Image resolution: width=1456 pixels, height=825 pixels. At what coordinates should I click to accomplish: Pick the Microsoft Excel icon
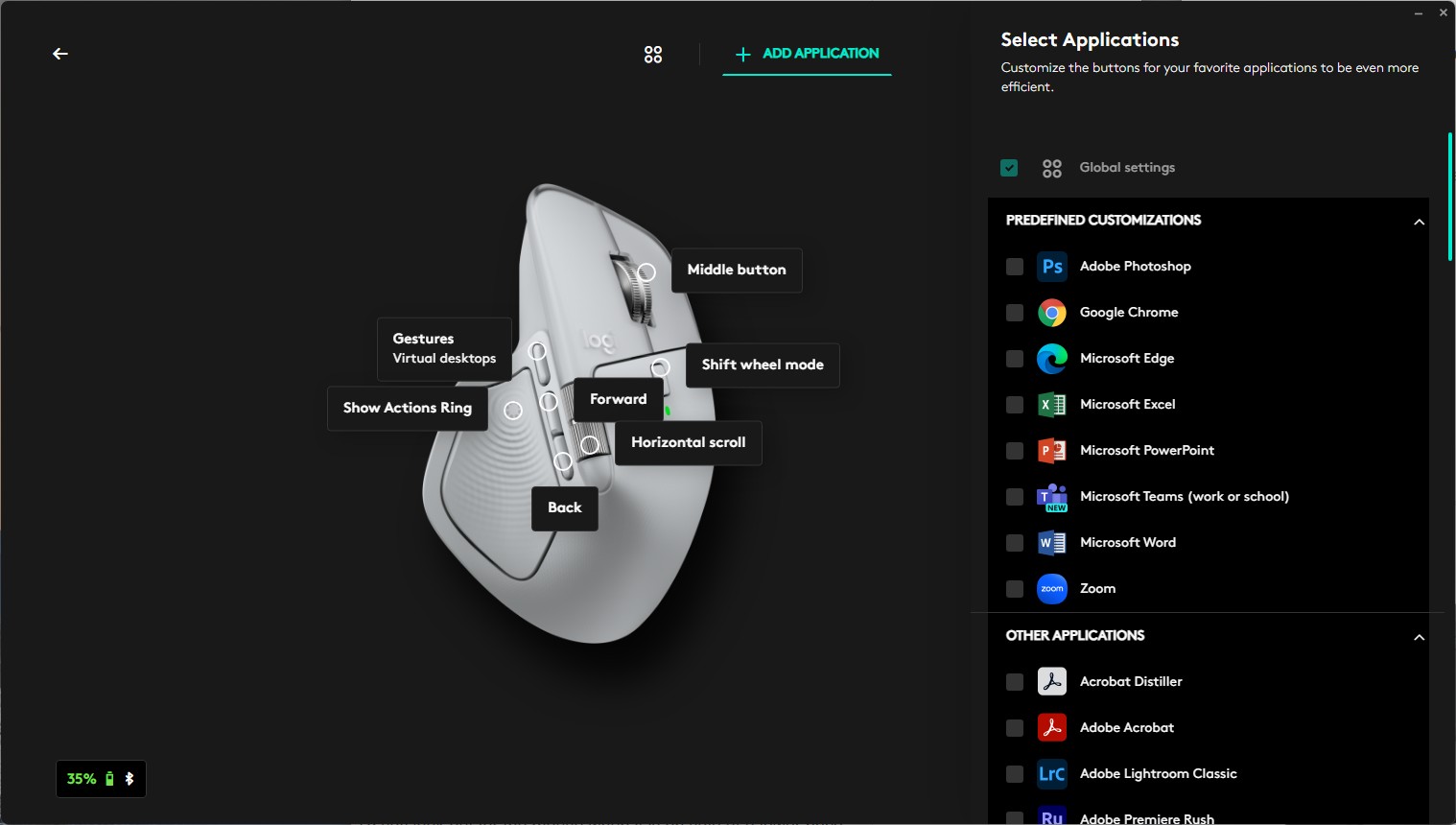1052,405
